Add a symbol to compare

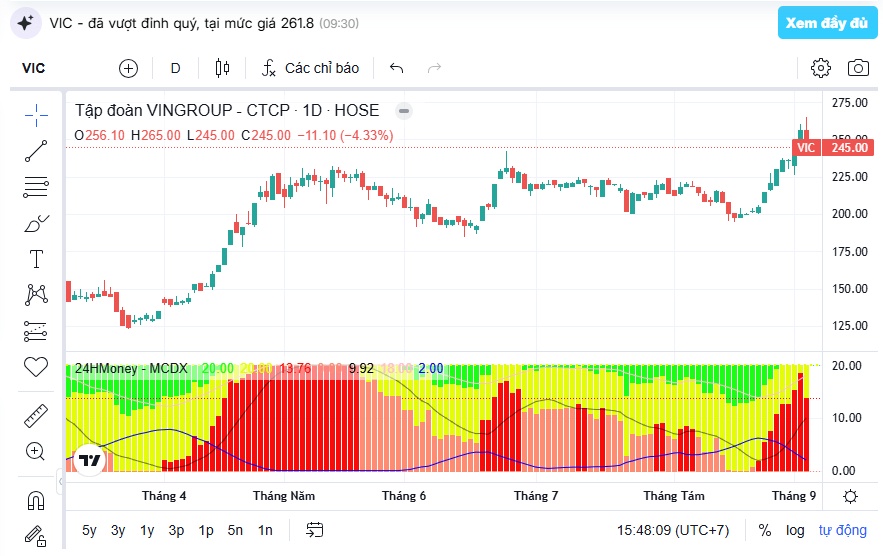128,68
